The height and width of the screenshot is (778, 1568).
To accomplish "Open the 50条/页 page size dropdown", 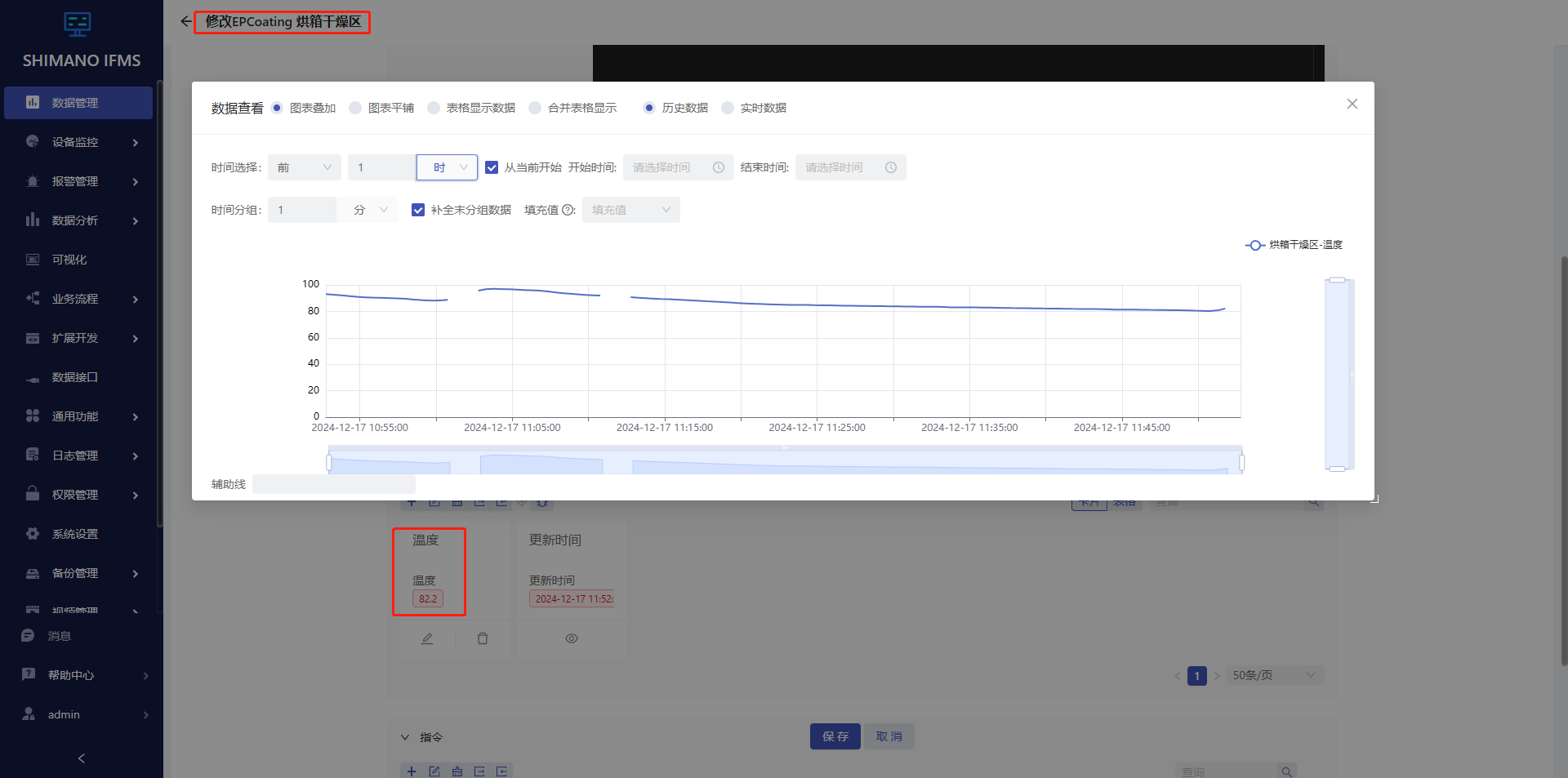I will click(x=1275, y=675).
